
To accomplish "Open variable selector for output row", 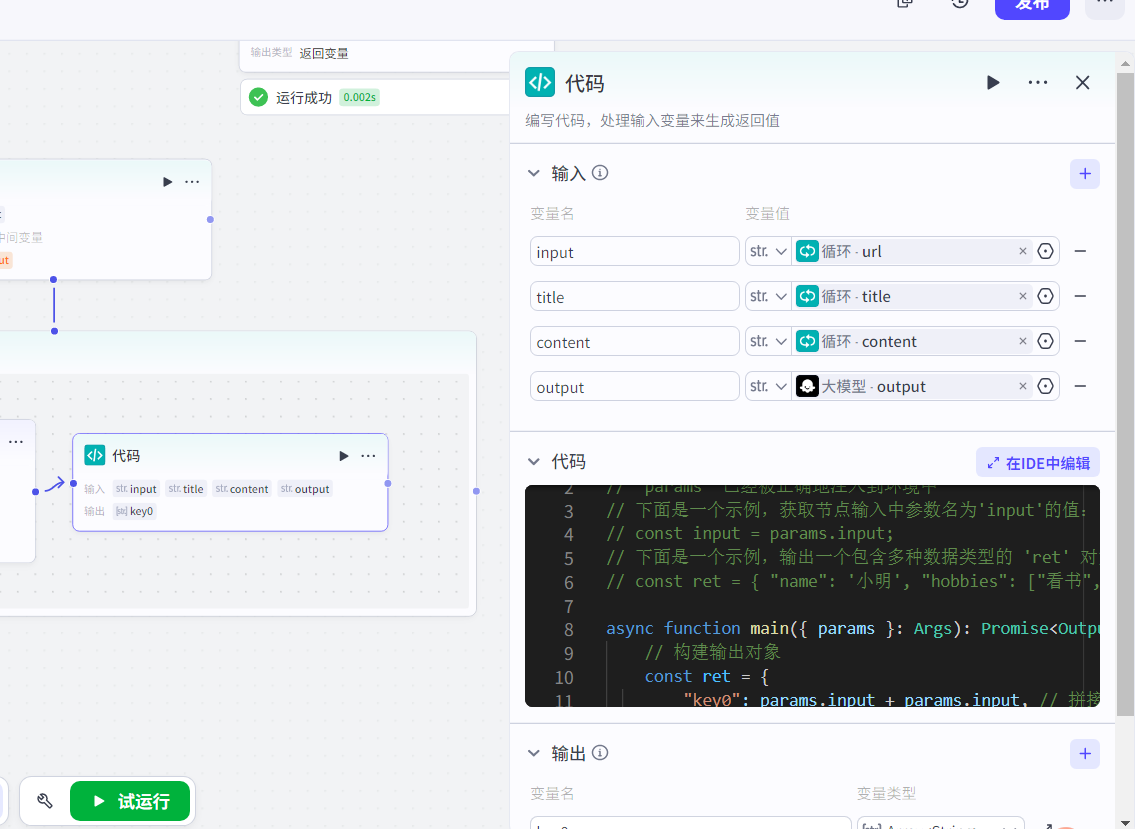I will coord(1045,386).
